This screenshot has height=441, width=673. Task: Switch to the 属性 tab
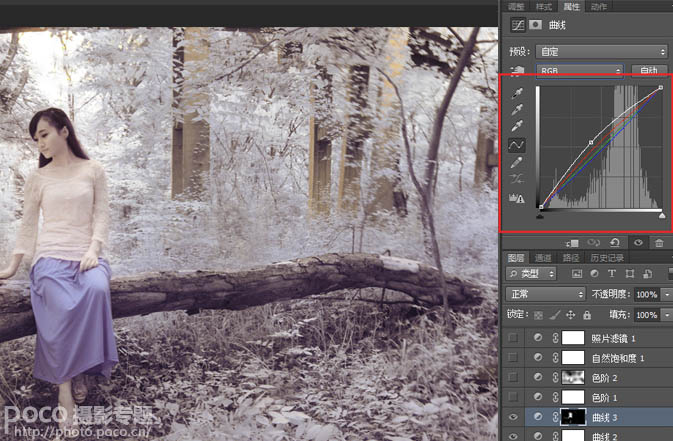click(x=571, y=6)
